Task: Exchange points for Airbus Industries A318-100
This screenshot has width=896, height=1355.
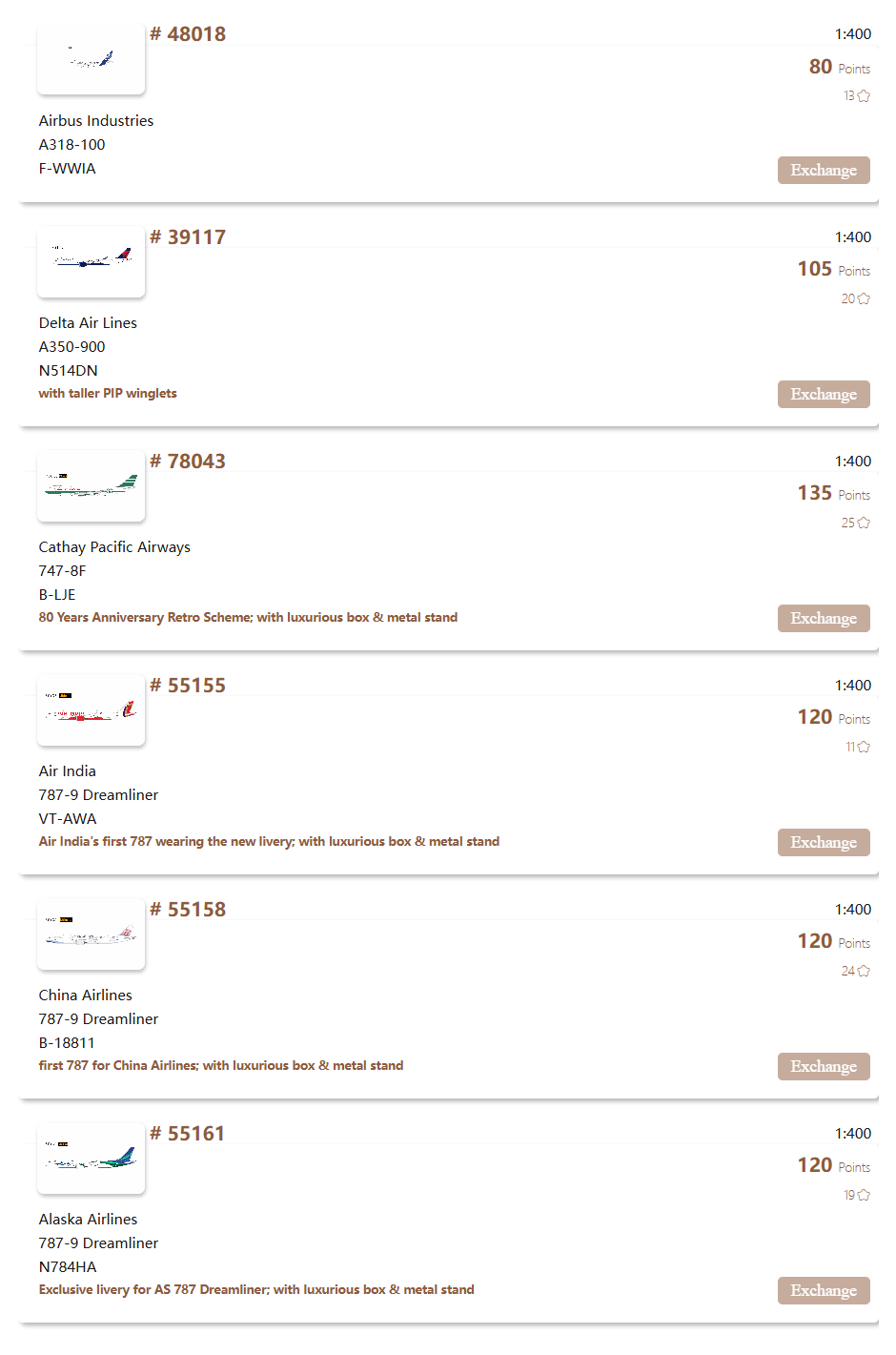Action: tap(824, 170)
